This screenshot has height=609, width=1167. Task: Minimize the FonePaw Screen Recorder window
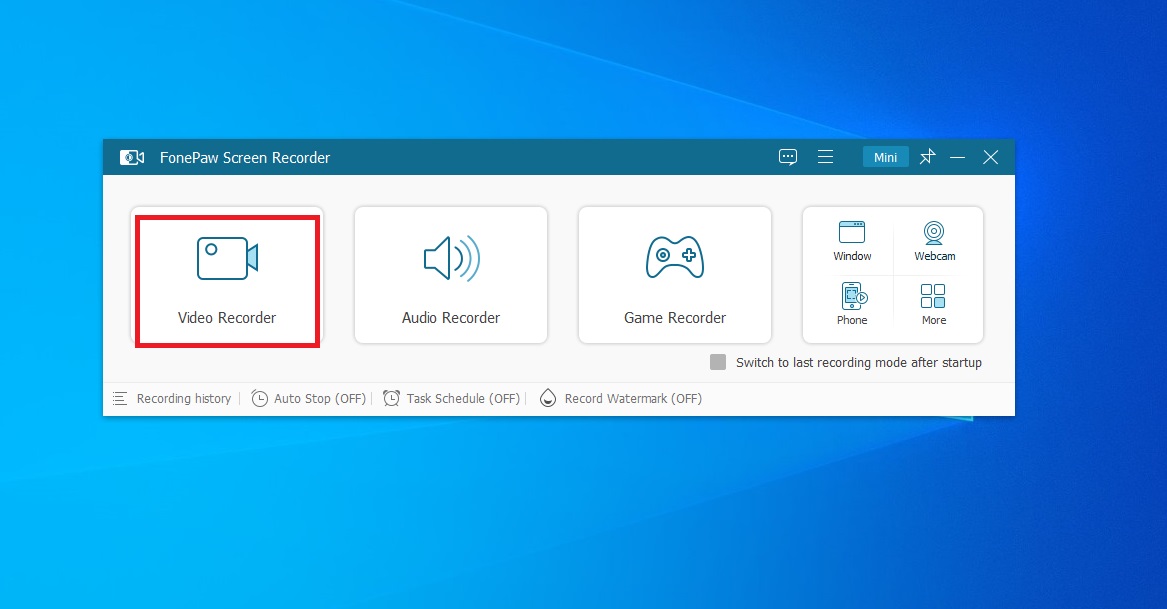pos(958,157)
